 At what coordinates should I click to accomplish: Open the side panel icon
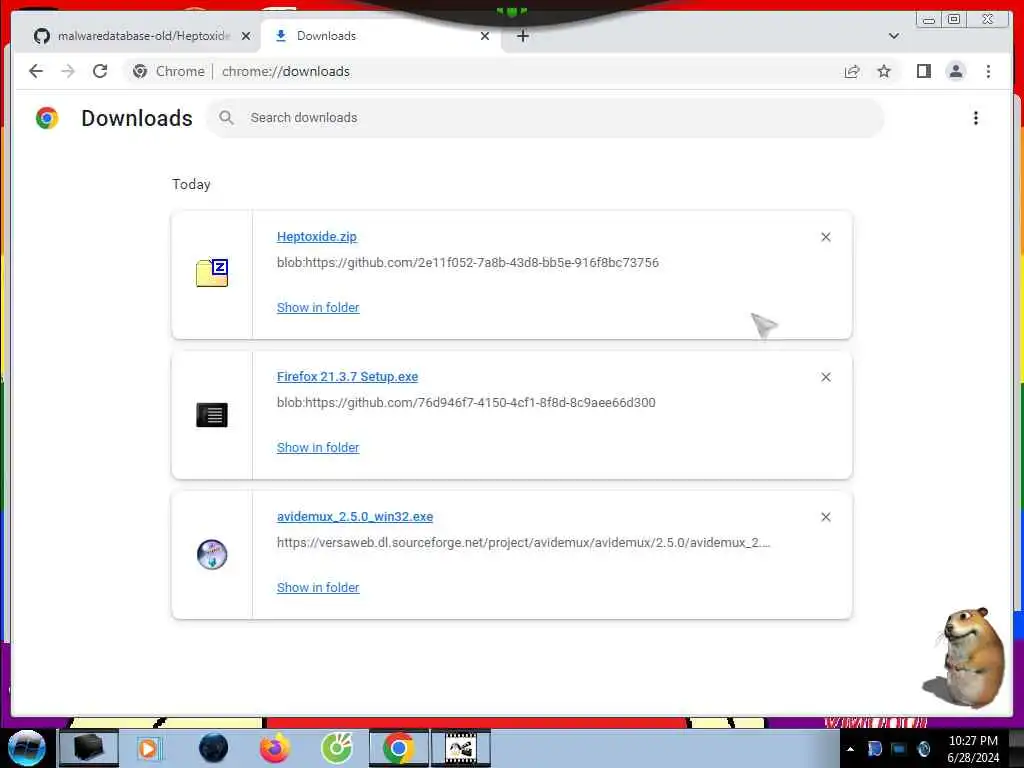tap(923, 71)
